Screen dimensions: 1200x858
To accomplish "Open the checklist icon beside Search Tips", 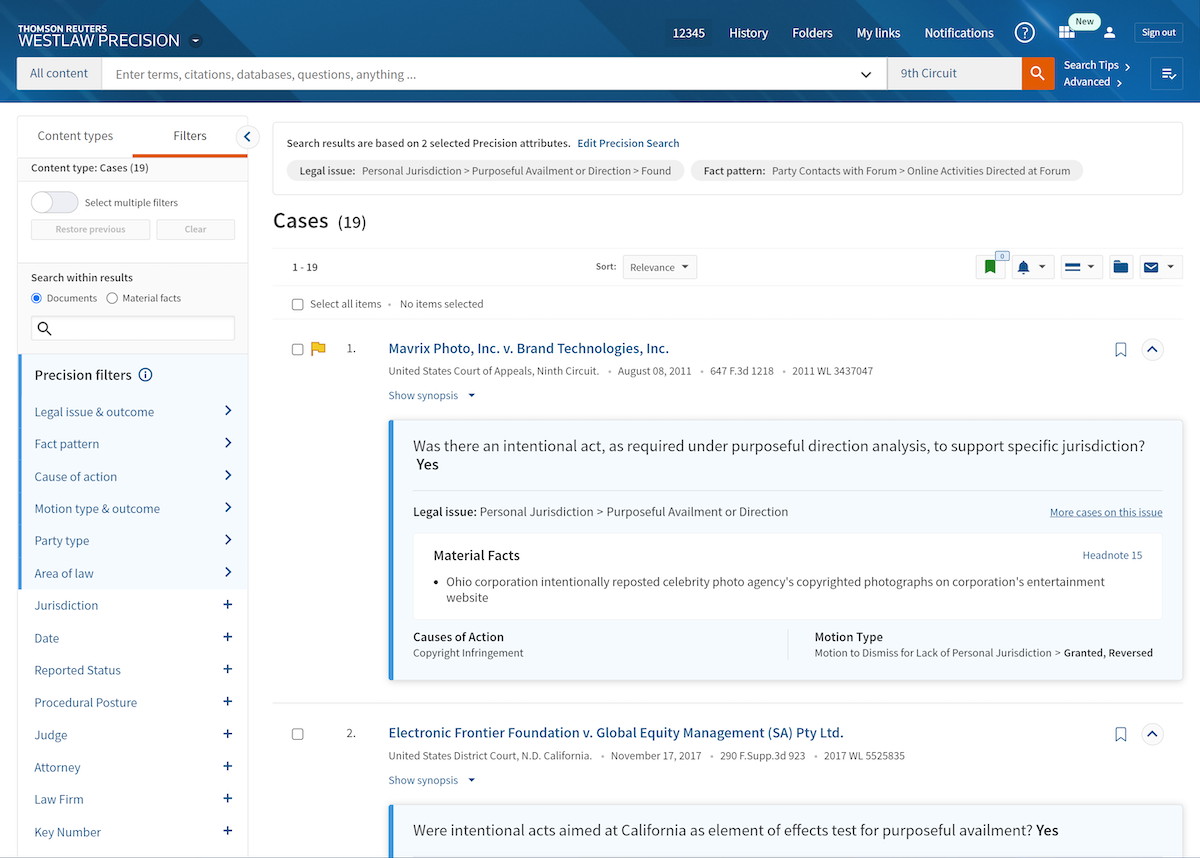I will 1167,73.
